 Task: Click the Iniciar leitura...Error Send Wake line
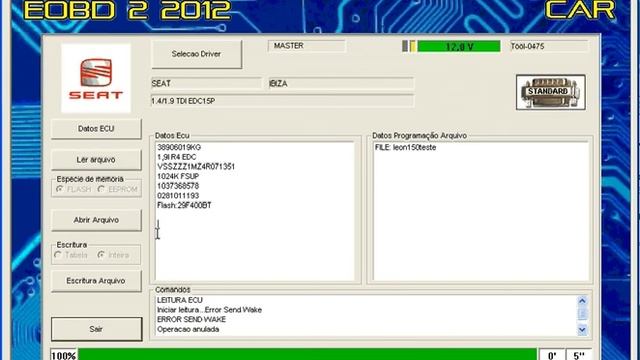pos(209,310)
